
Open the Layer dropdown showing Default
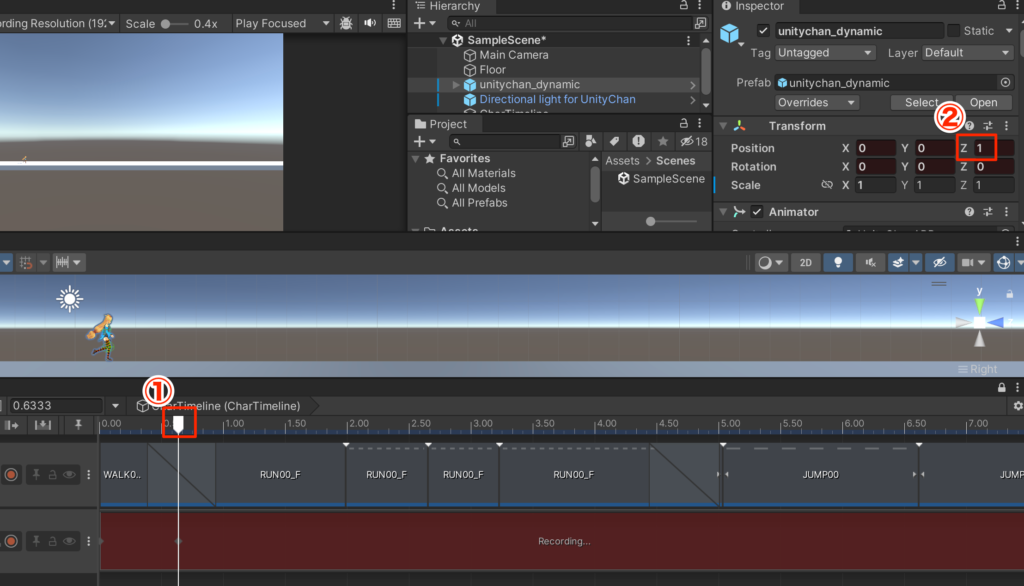click(x=968, y=53)
